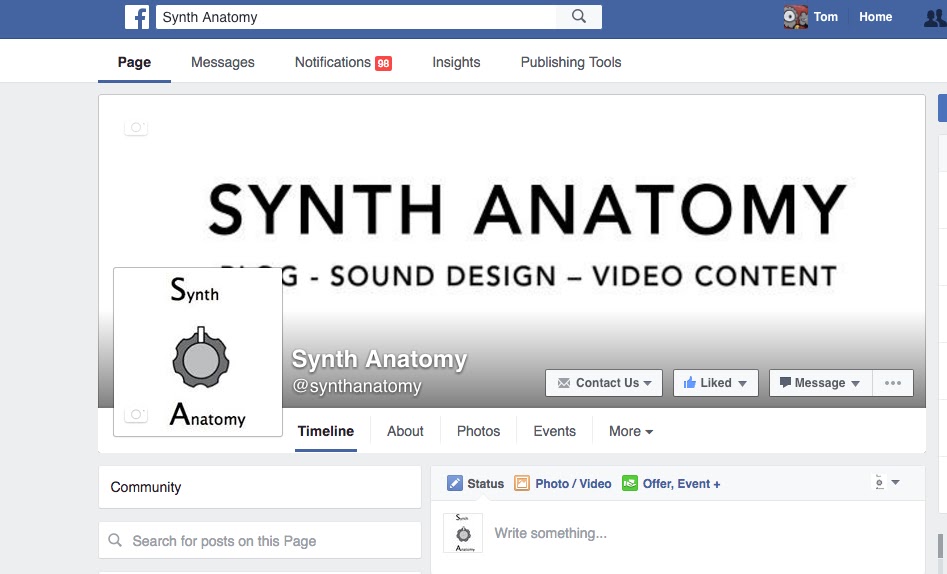Open Publishing Tools tab
Screen dimensions: 947x574
click(x=571, y=62)
